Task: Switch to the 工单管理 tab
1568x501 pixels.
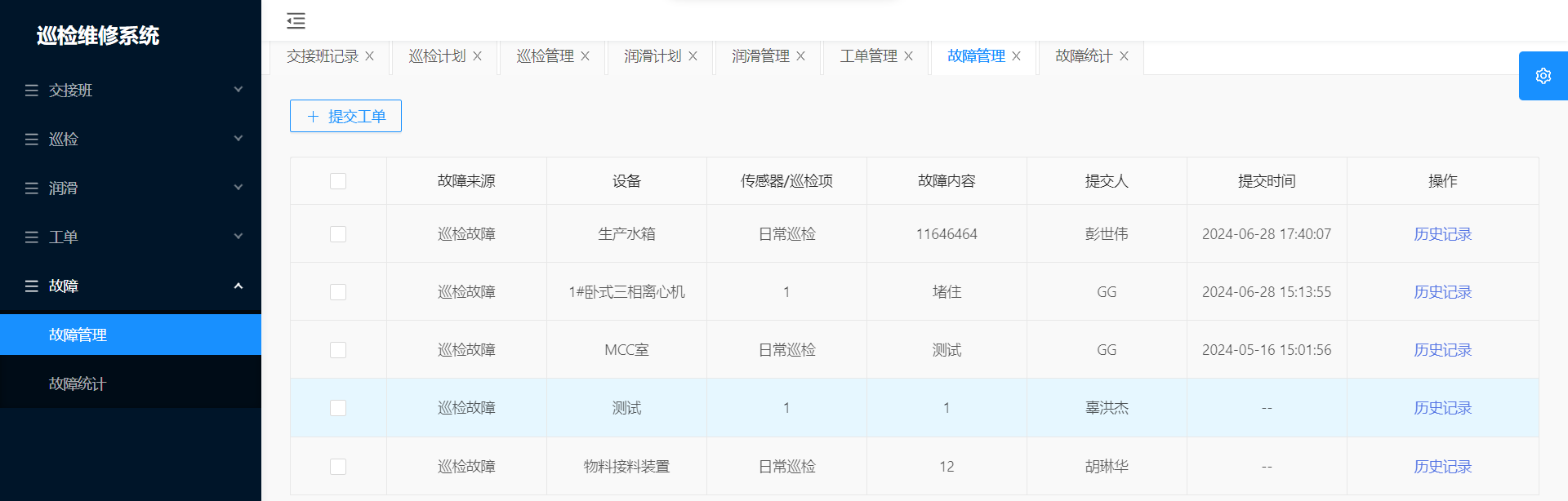Action: tap(868, 56)
